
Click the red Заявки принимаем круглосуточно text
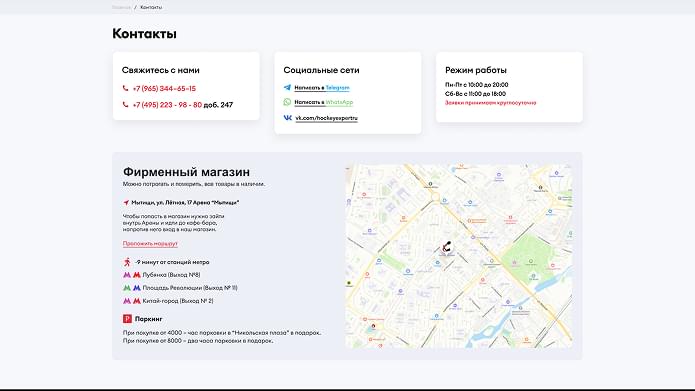tap(491, 103)
